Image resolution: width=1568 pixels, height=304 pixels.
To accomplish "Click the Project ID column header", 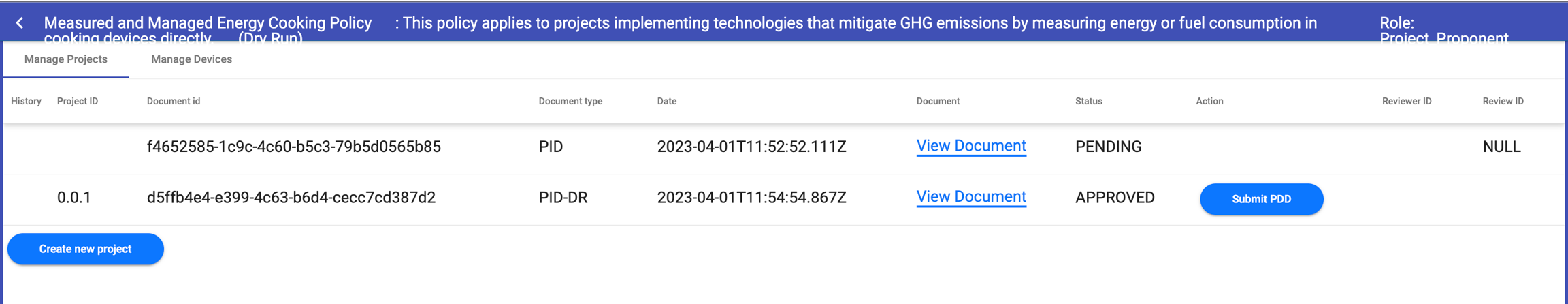I will [78, 101].
